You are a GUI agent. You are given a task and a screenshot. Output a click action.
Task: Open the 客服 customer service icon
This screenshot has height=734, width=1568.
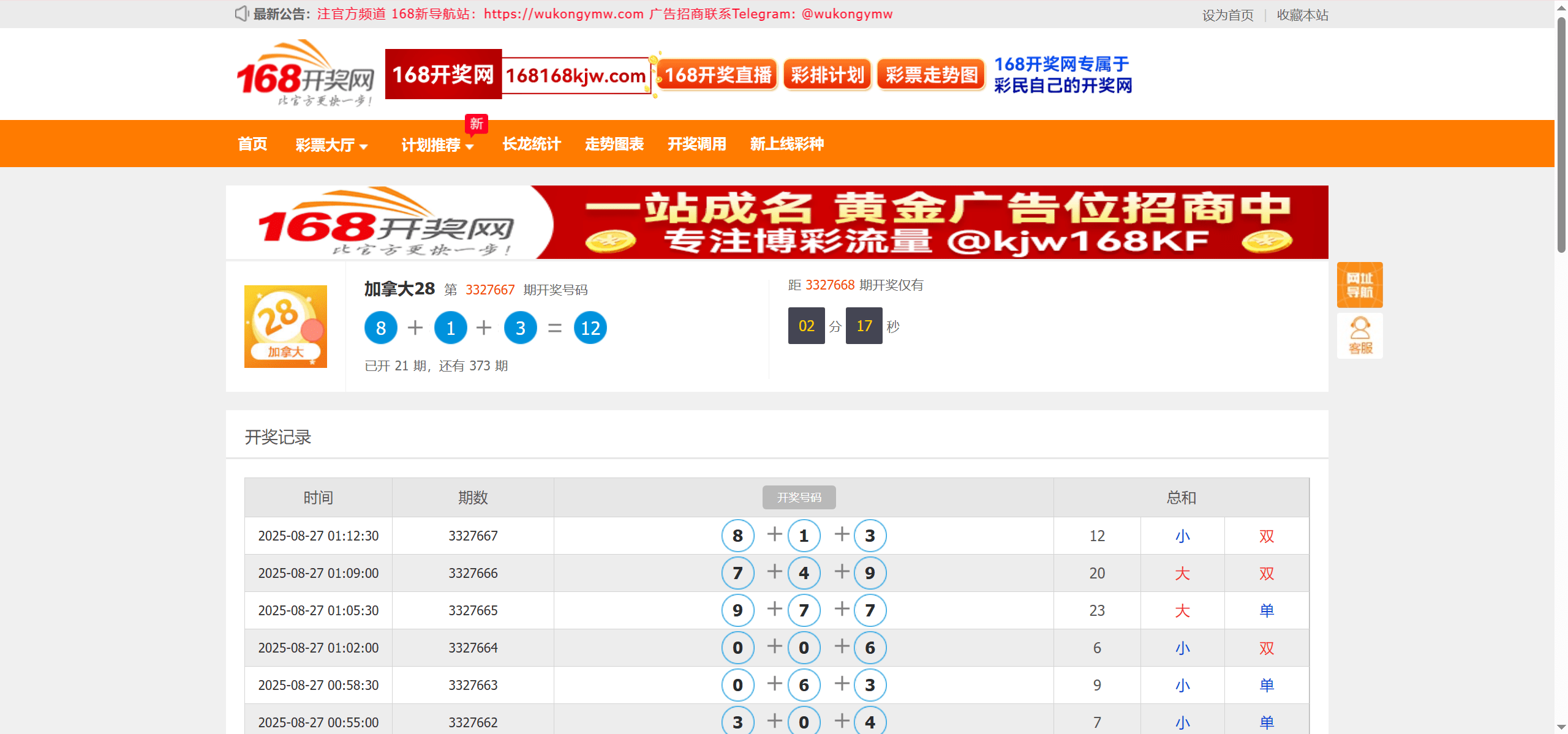1359,335
